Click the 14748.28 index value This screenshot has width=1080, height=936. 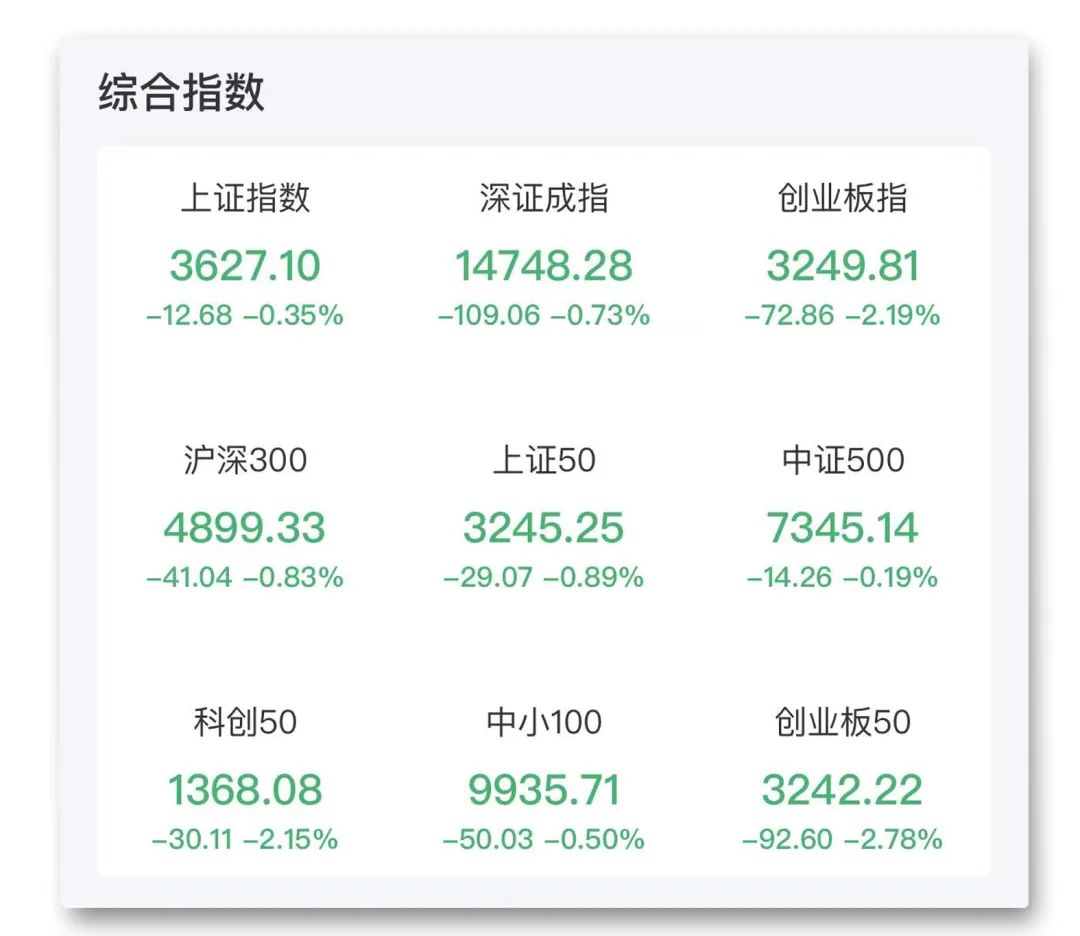click(x=543, y=266)
